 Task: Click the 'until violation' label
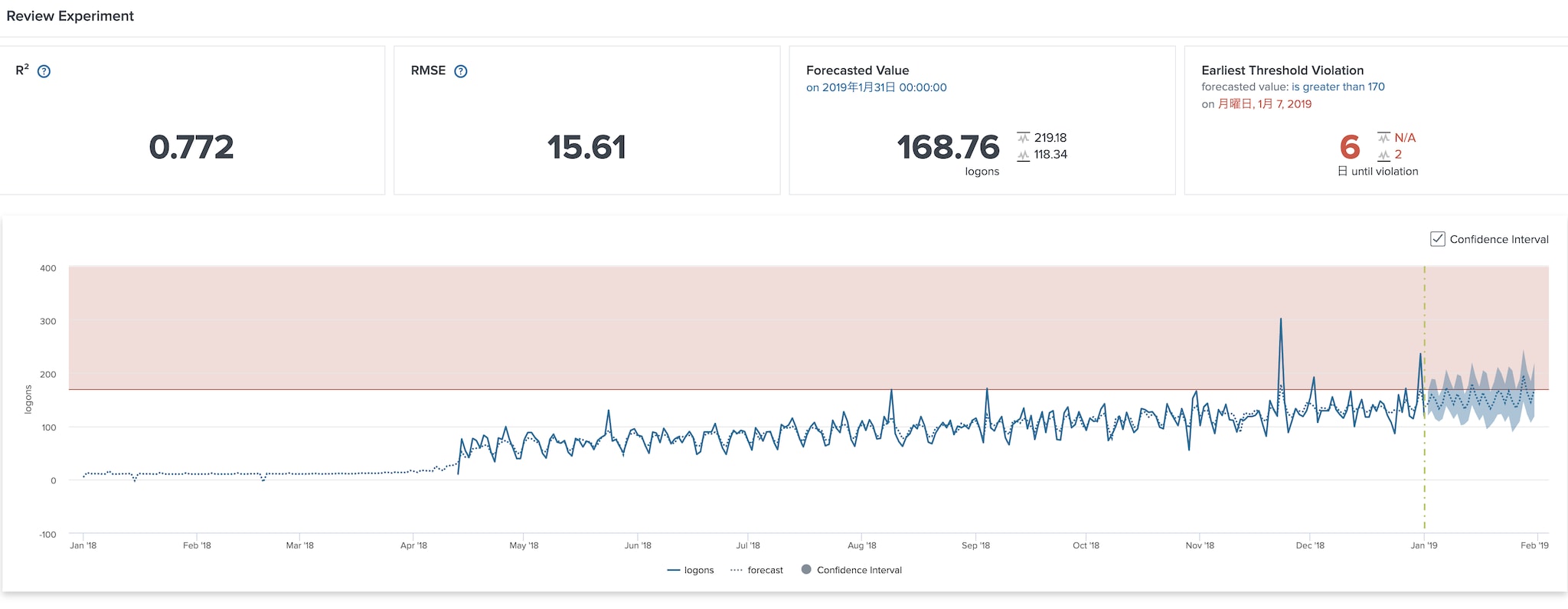[1385, 172]
